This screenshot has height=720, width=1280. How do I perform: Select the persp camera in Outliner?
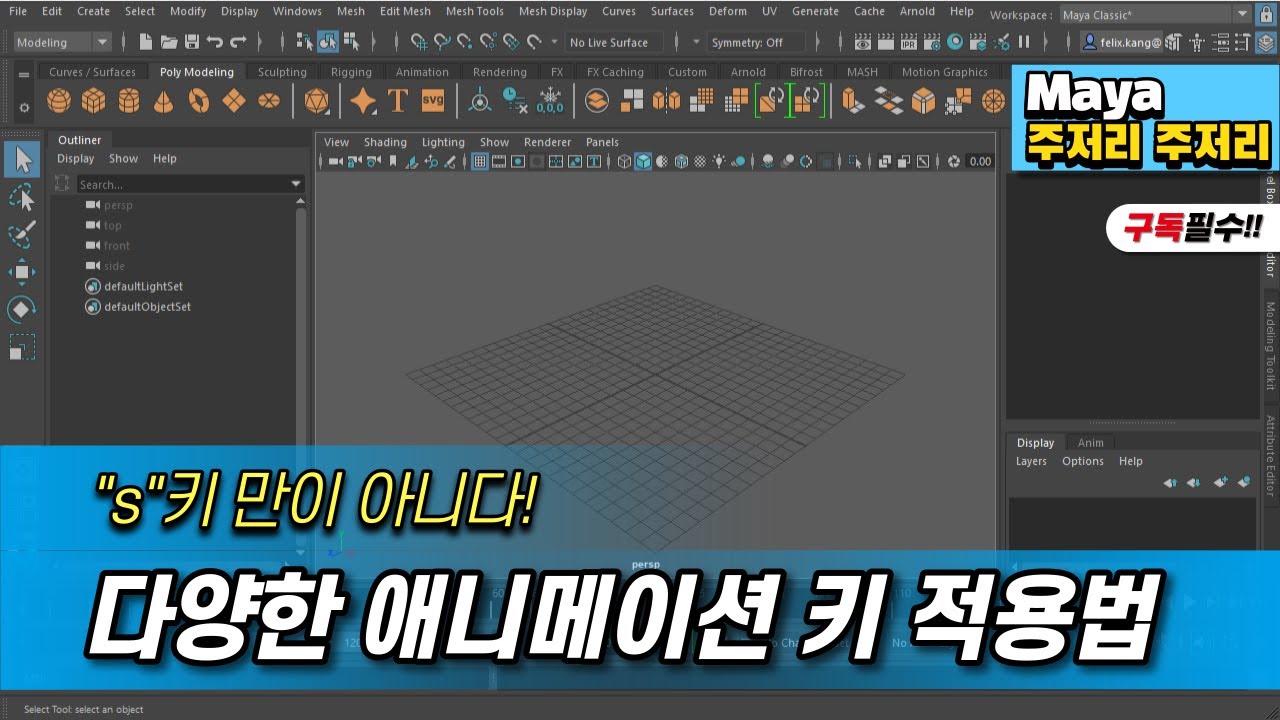coord(109,205)
